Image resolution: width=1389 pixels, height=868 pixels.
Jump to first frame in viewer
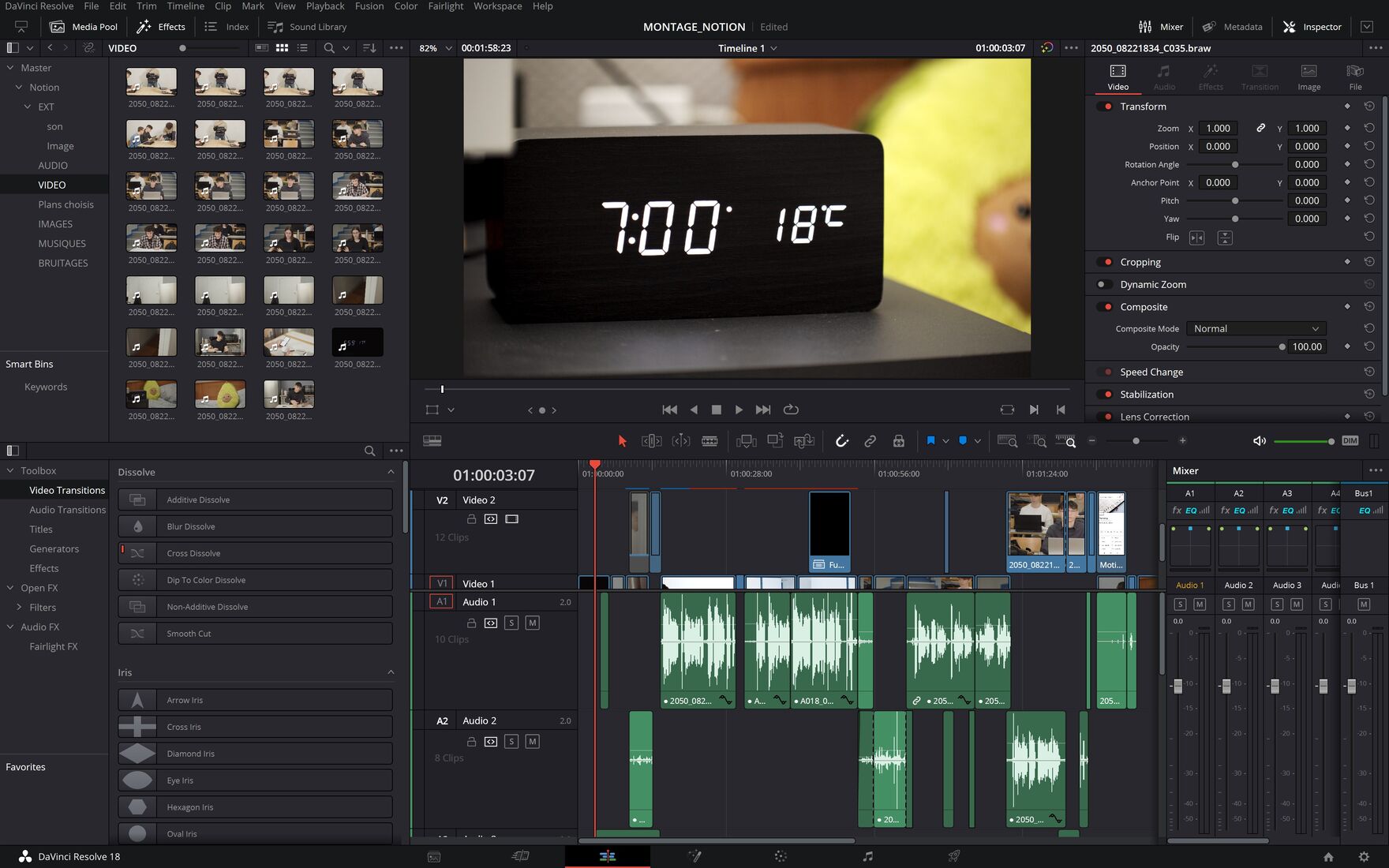669,410
